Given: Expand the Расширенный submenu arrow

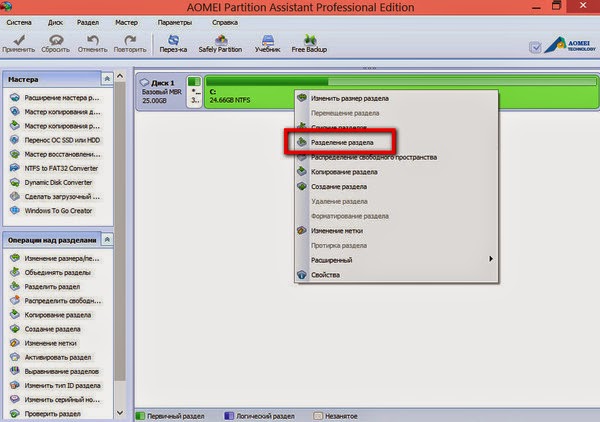Looking at the screenshot, I should point(491,259).
